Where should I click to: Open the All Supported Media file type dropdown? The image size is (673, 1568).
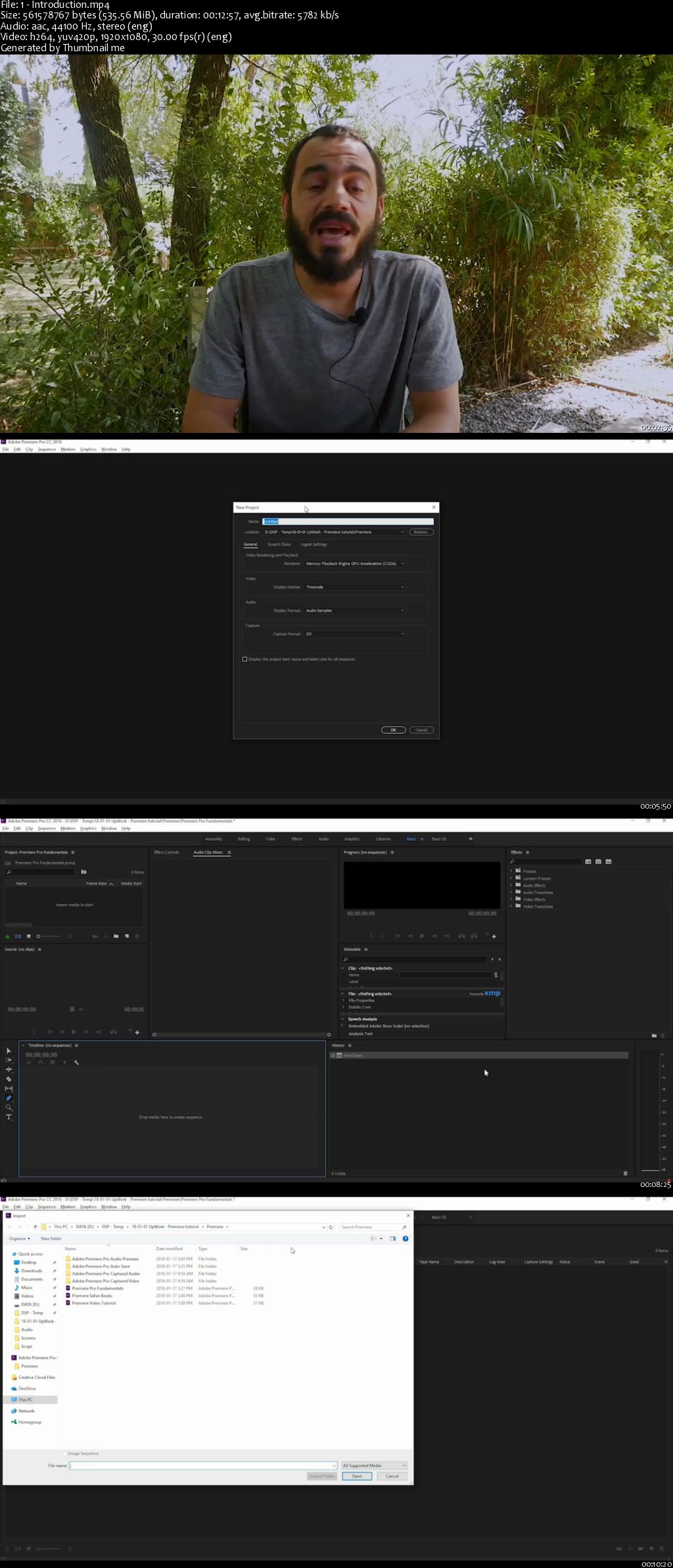click(375, 1466)
